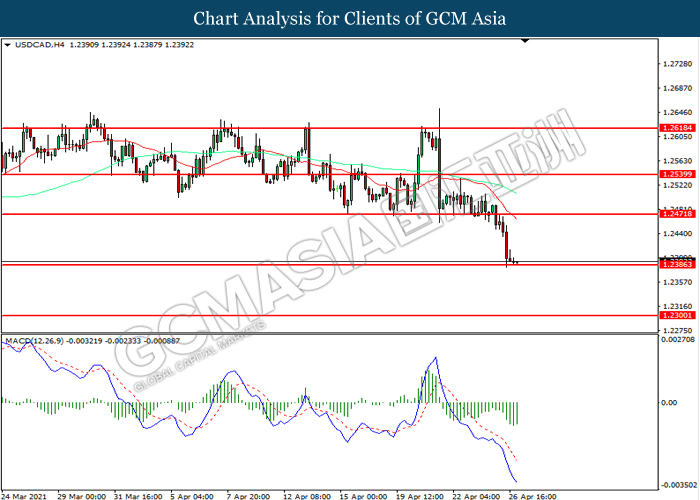Click the 1.26184 red price label

[678, 128]
